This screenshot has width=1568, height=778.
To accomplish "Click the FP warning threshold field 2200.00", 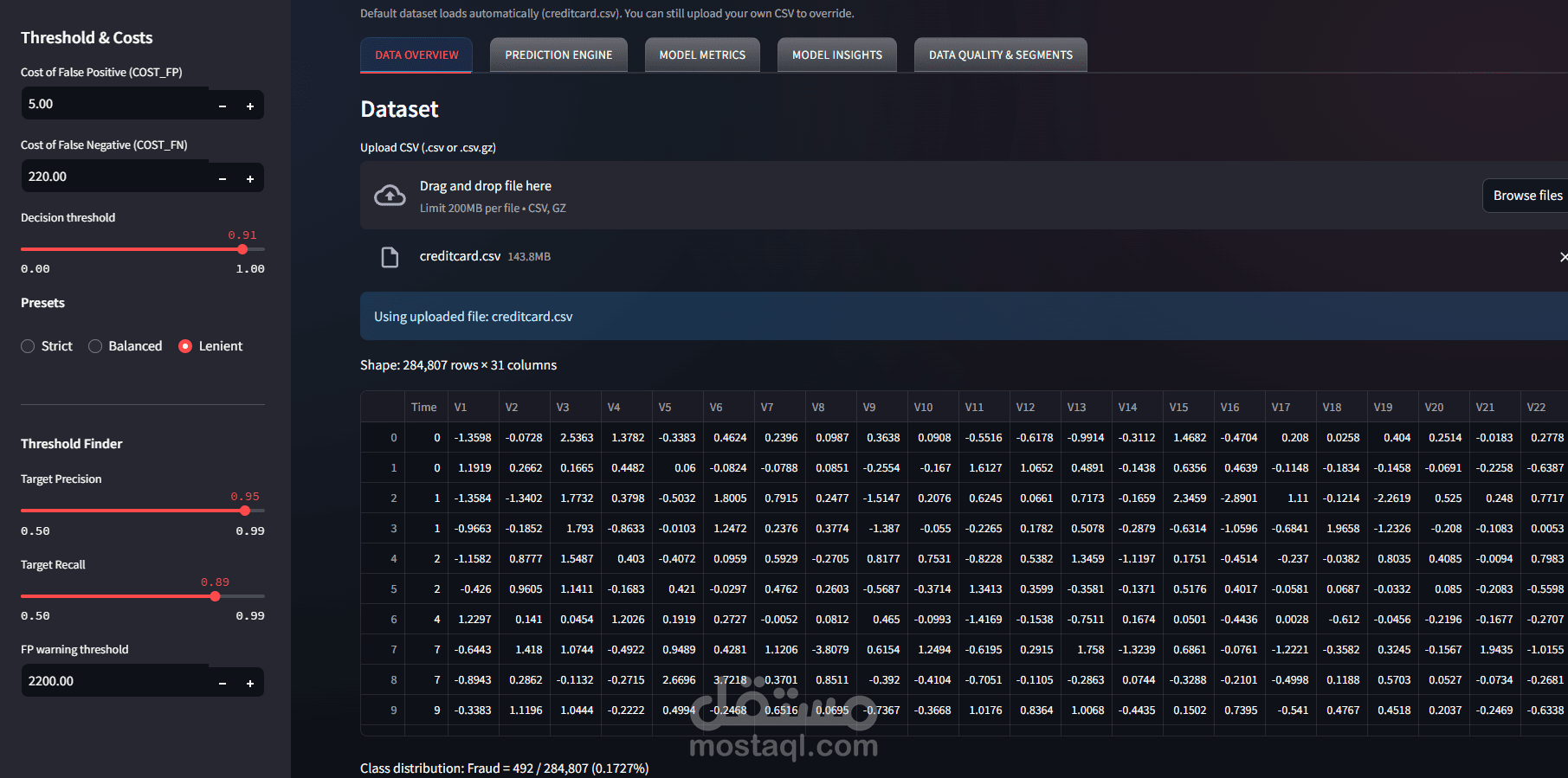I will tap(115, 682).
